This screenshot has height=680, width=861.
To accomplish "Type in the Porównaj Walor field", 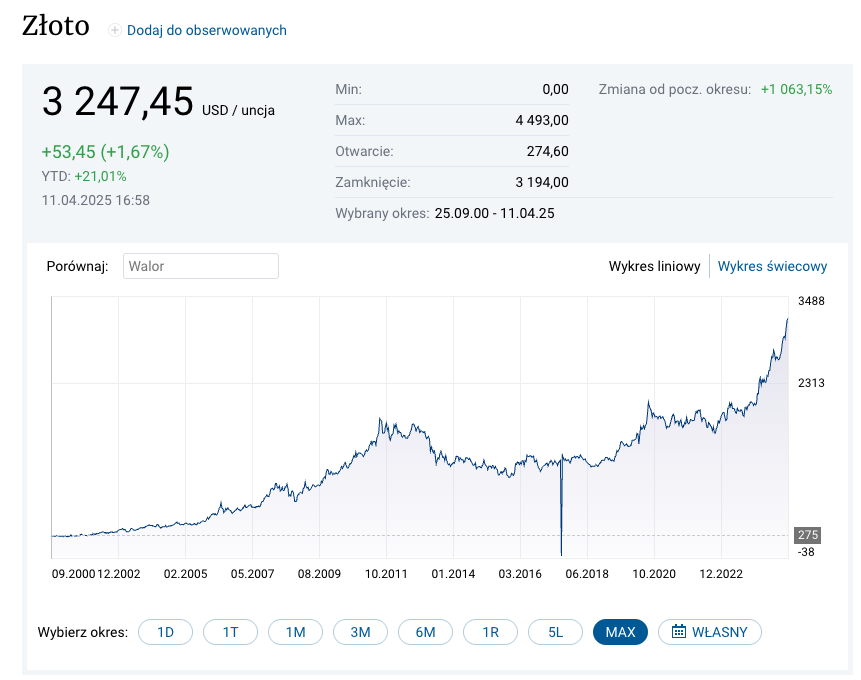I will tap(200, 266).
